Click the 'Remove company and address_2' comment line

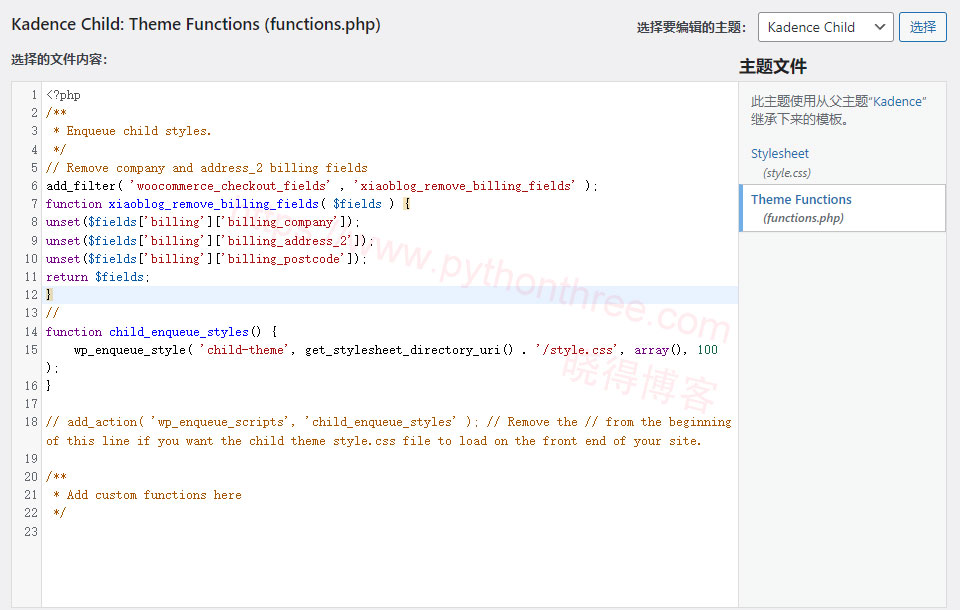point(206,168)
